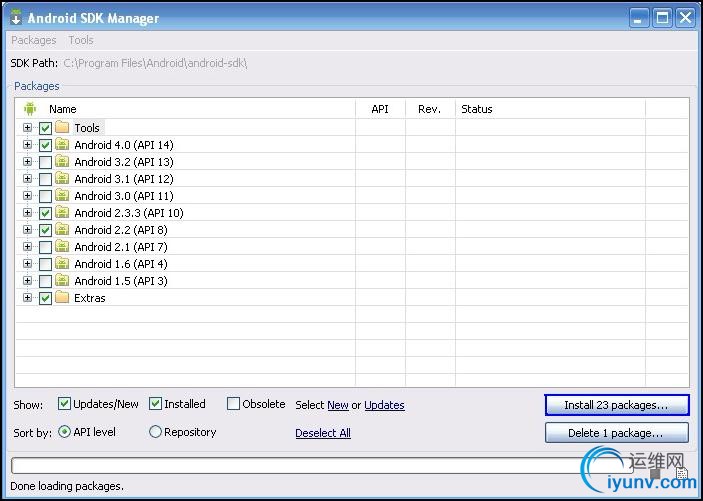Click the SDK Manager title bar icon
The image size is (703, 501).
click(16, 17)
